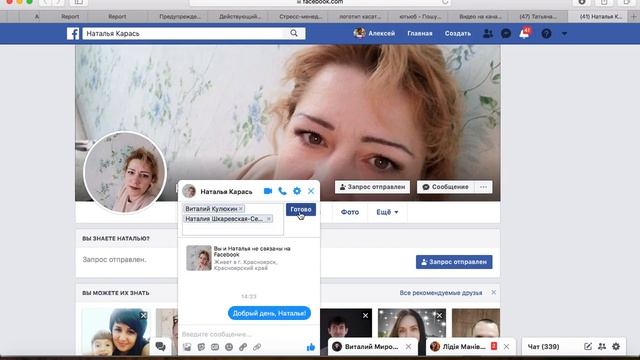Open a new Safari tab with plus
640x360 pixels.
click(x=633, y=17)
